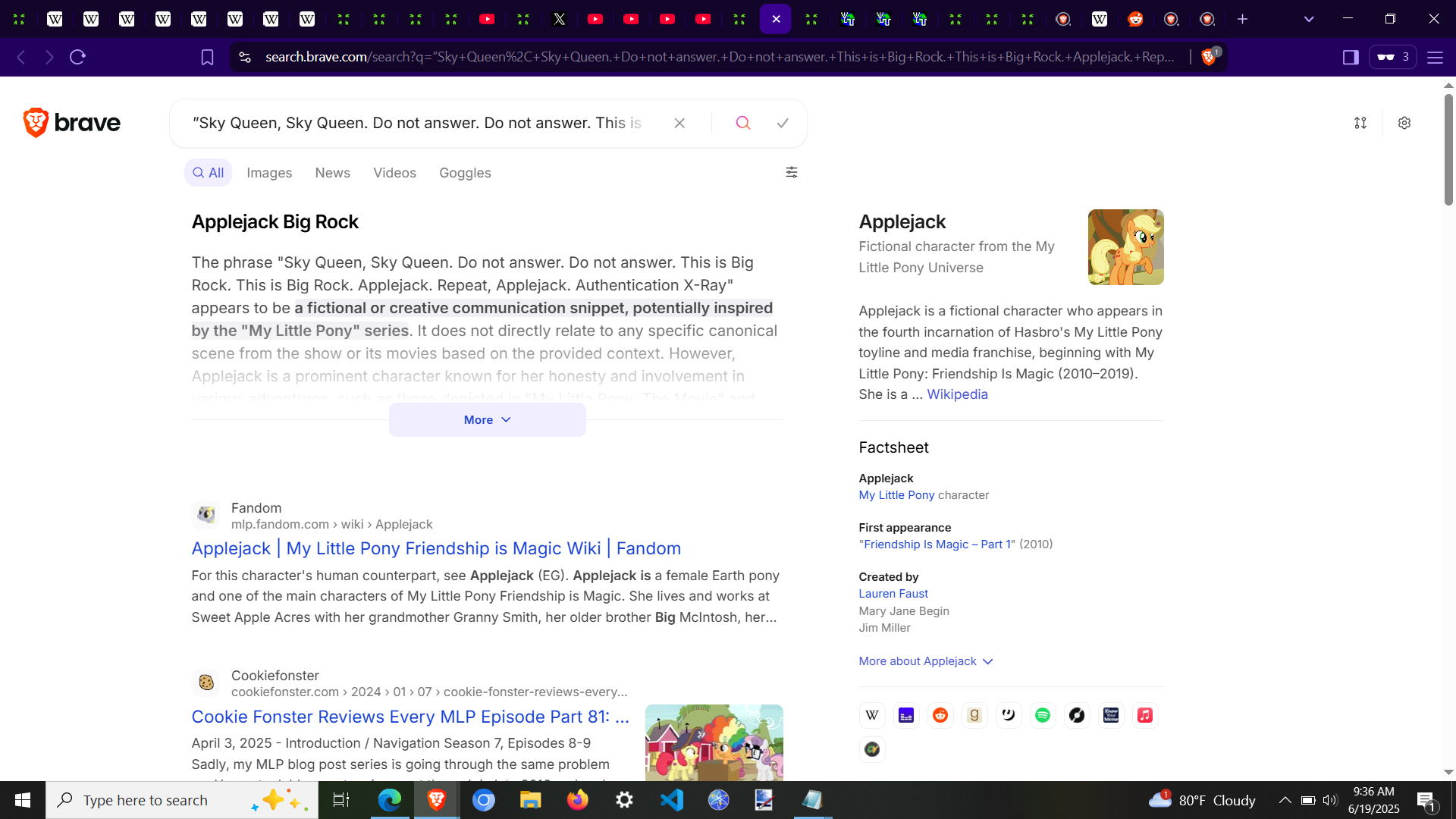
Task: Open the Deezer profile icon
Action: (906, 715)
